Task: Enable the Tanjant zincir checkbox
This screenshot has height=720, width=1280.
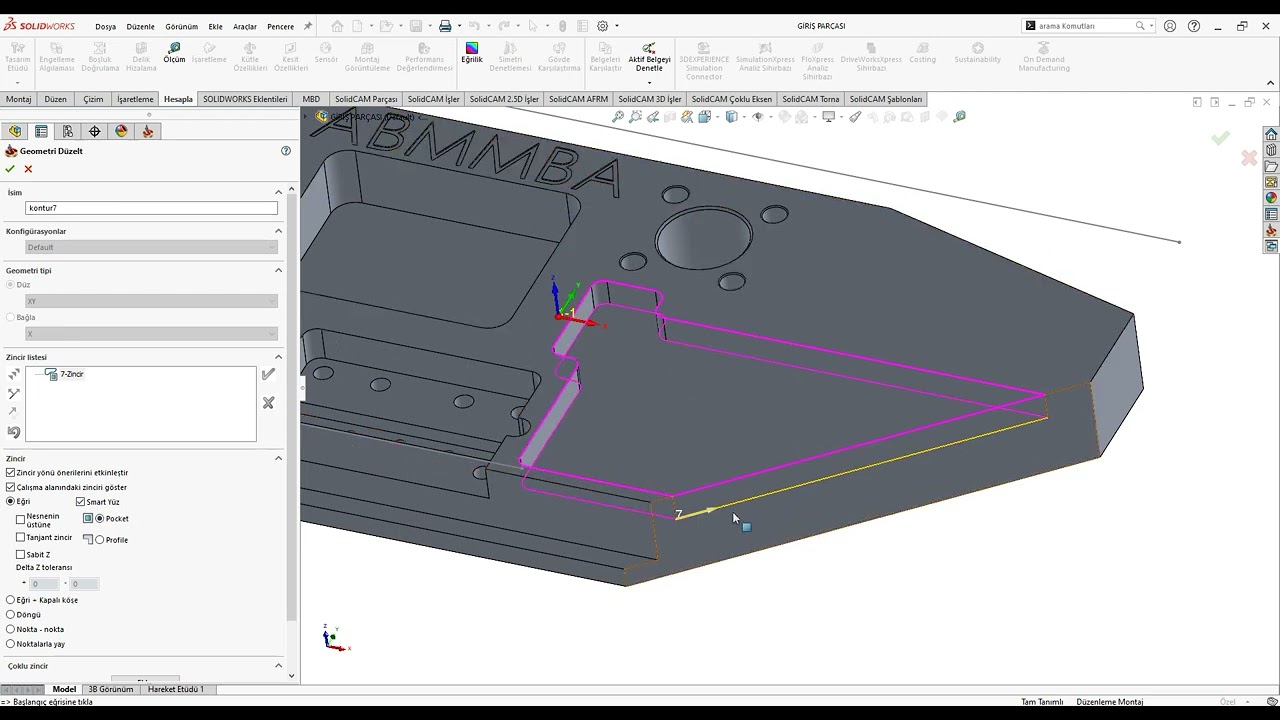Action: tap(21, 538)
